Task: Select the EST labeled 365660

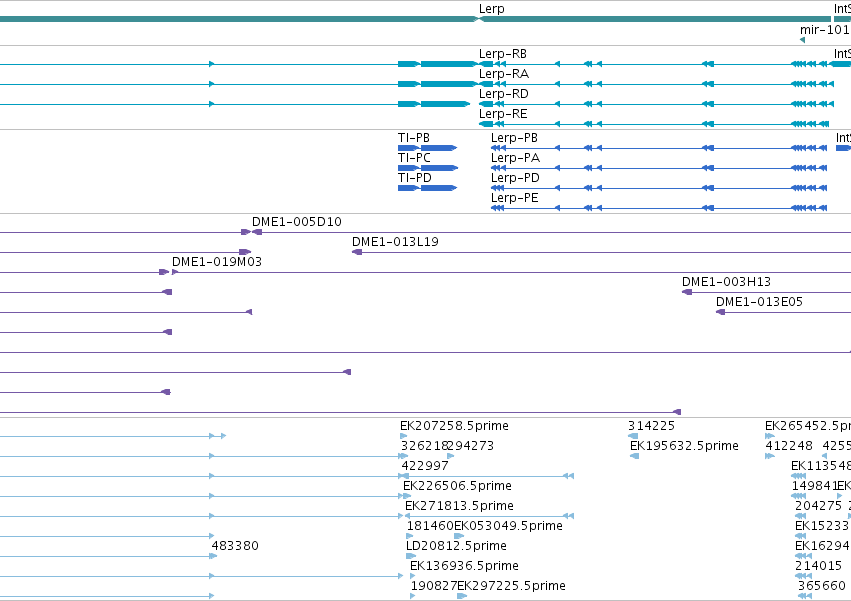Action: (822, 586)
